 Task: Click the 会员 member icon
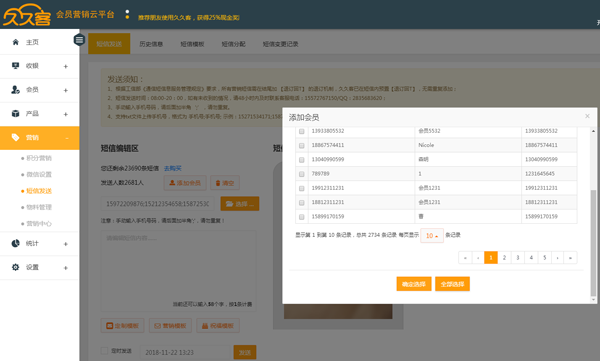point(15,90)
